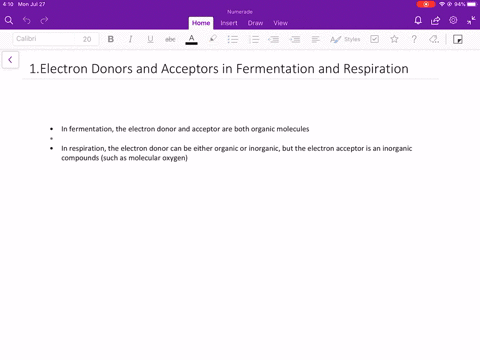Choose the font color A swatch
This screenshot has width=480, height=360.
[x=191, y=39]
